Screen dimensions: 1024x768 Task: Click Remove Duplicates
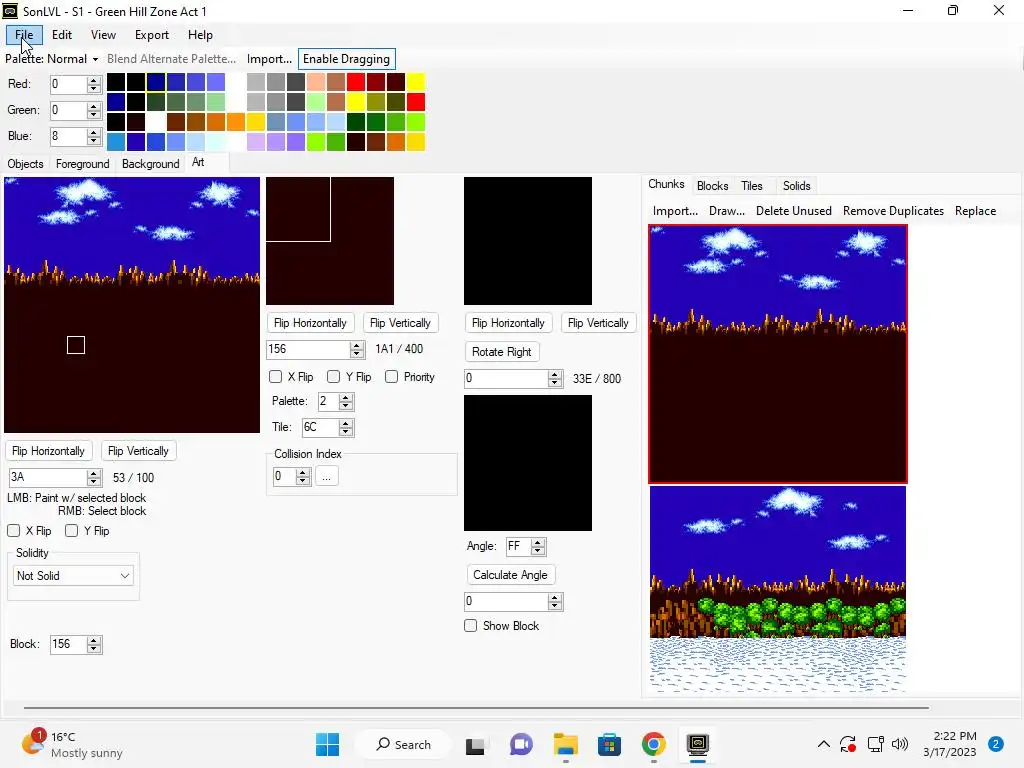[x=893, y=211]
